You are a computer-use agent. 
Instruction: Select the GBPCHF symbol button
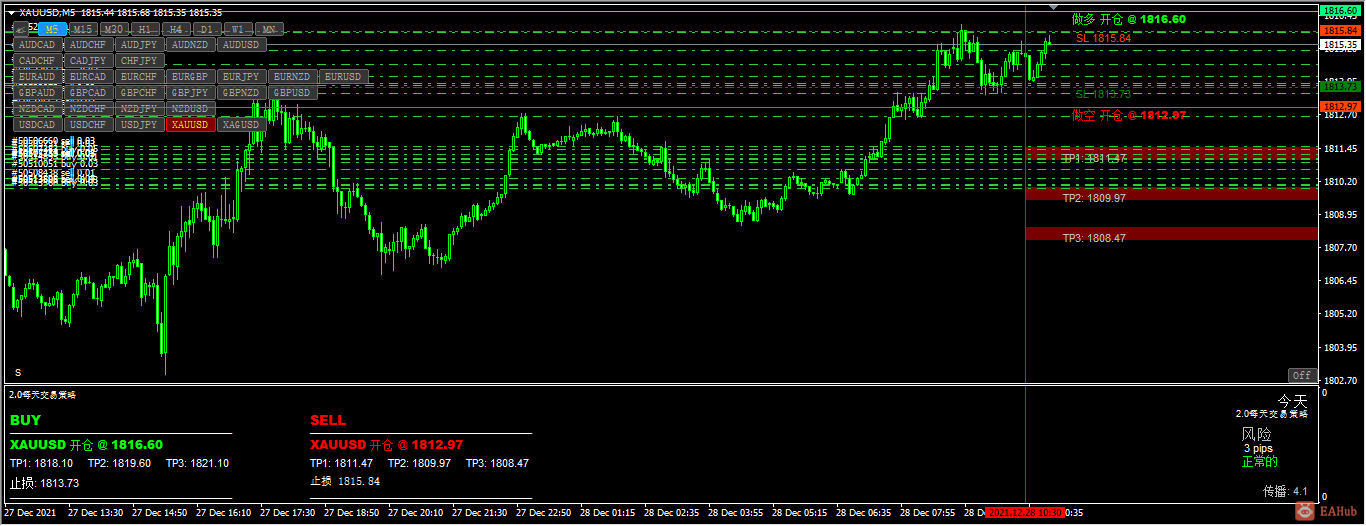click(x=140, y=93)
